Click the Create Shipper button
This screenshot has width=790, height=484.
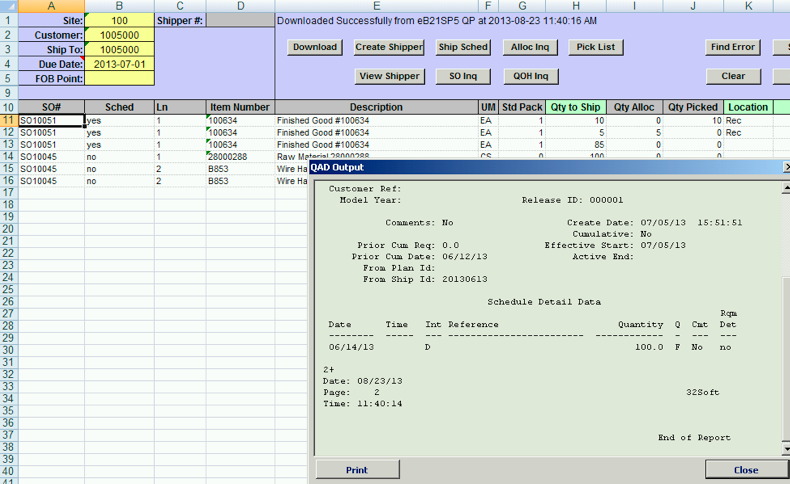pyautogui.click(x=389, y=47)
